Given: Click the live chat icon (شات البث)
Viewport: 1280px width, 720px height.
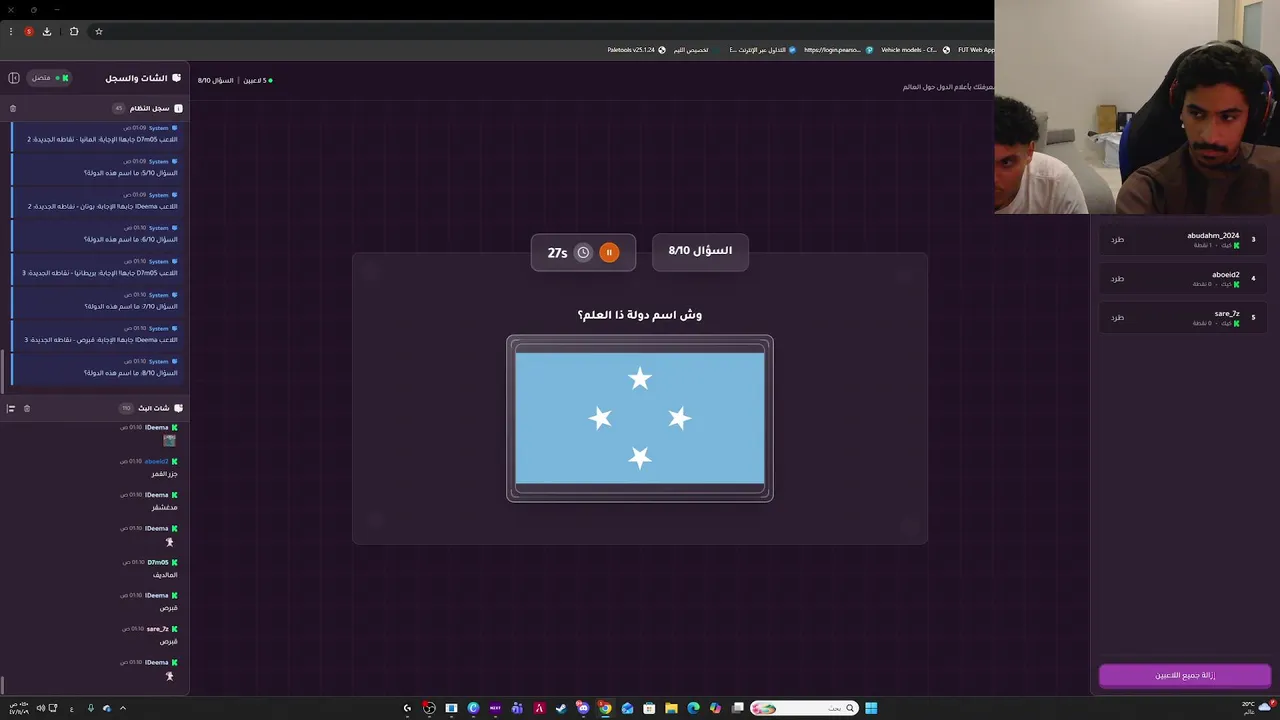Looking at the screenshot, I should 178,408.
